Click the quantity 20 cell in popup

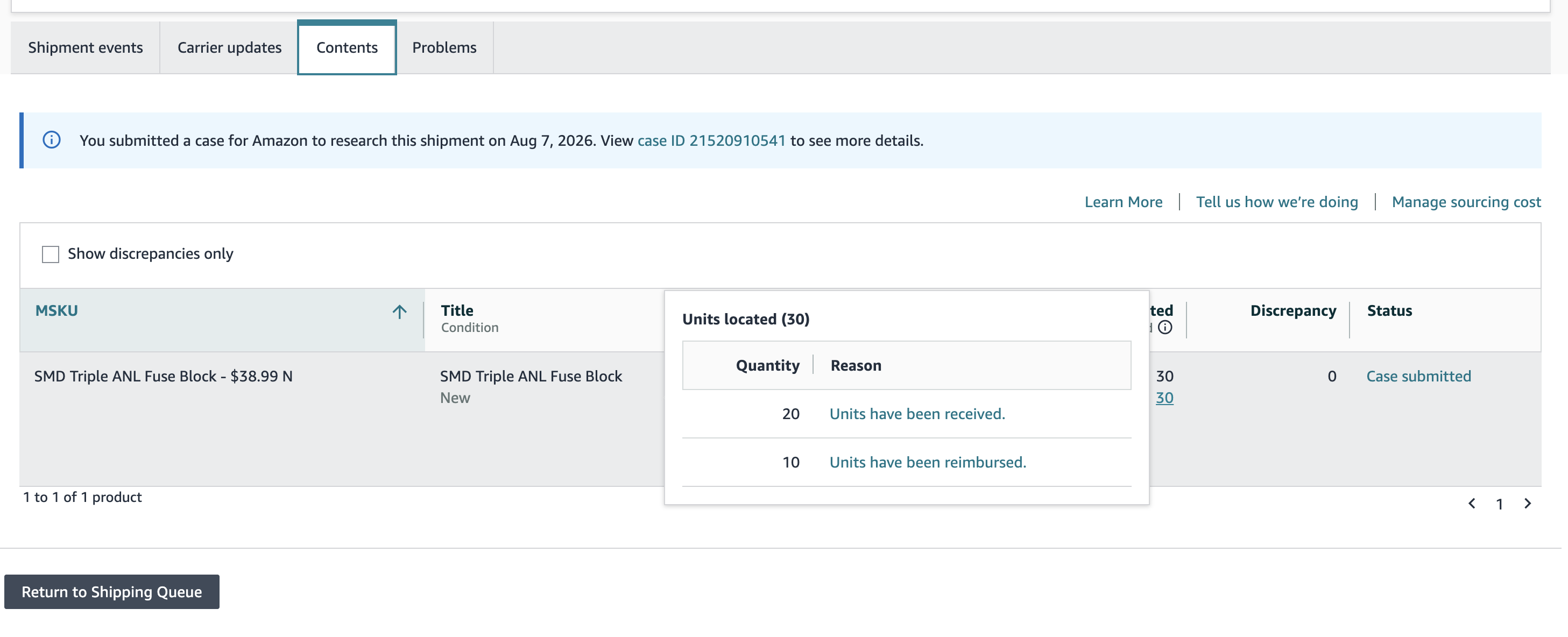click(x=790, y=414)
